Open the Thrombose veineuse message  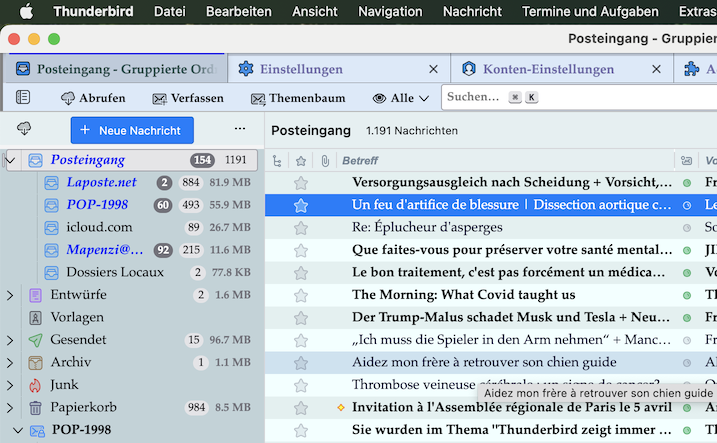tap(414, 384)
